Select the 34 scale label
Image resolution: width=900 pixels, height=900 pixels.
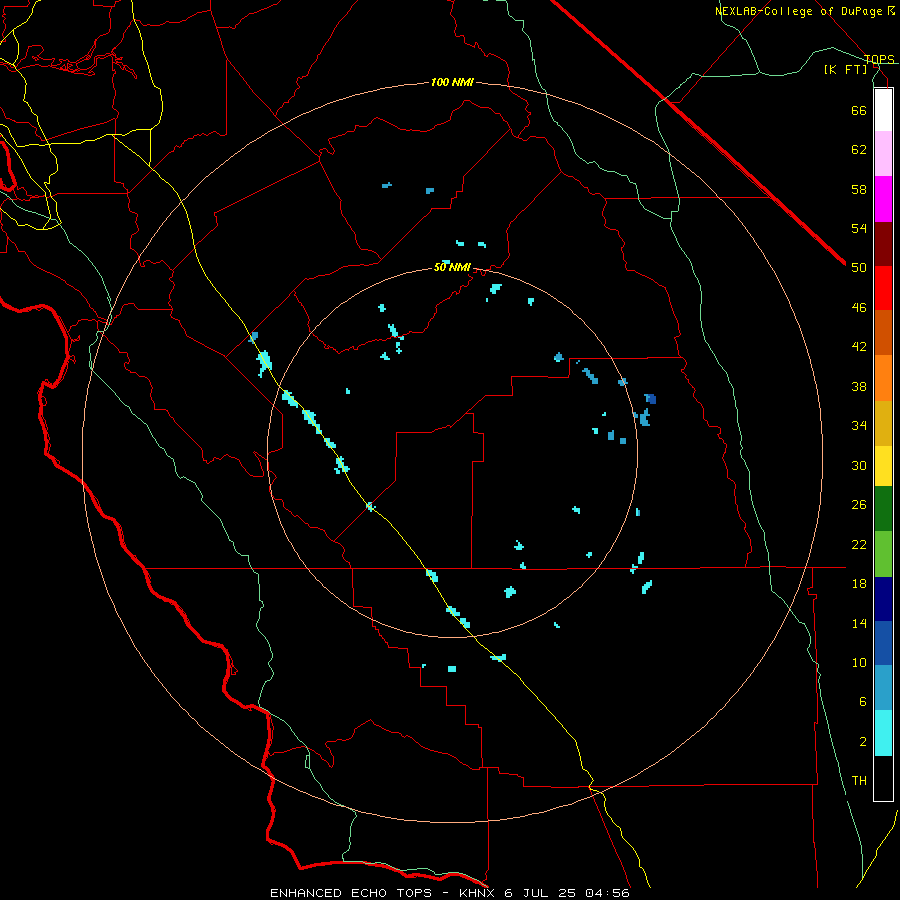859,426
